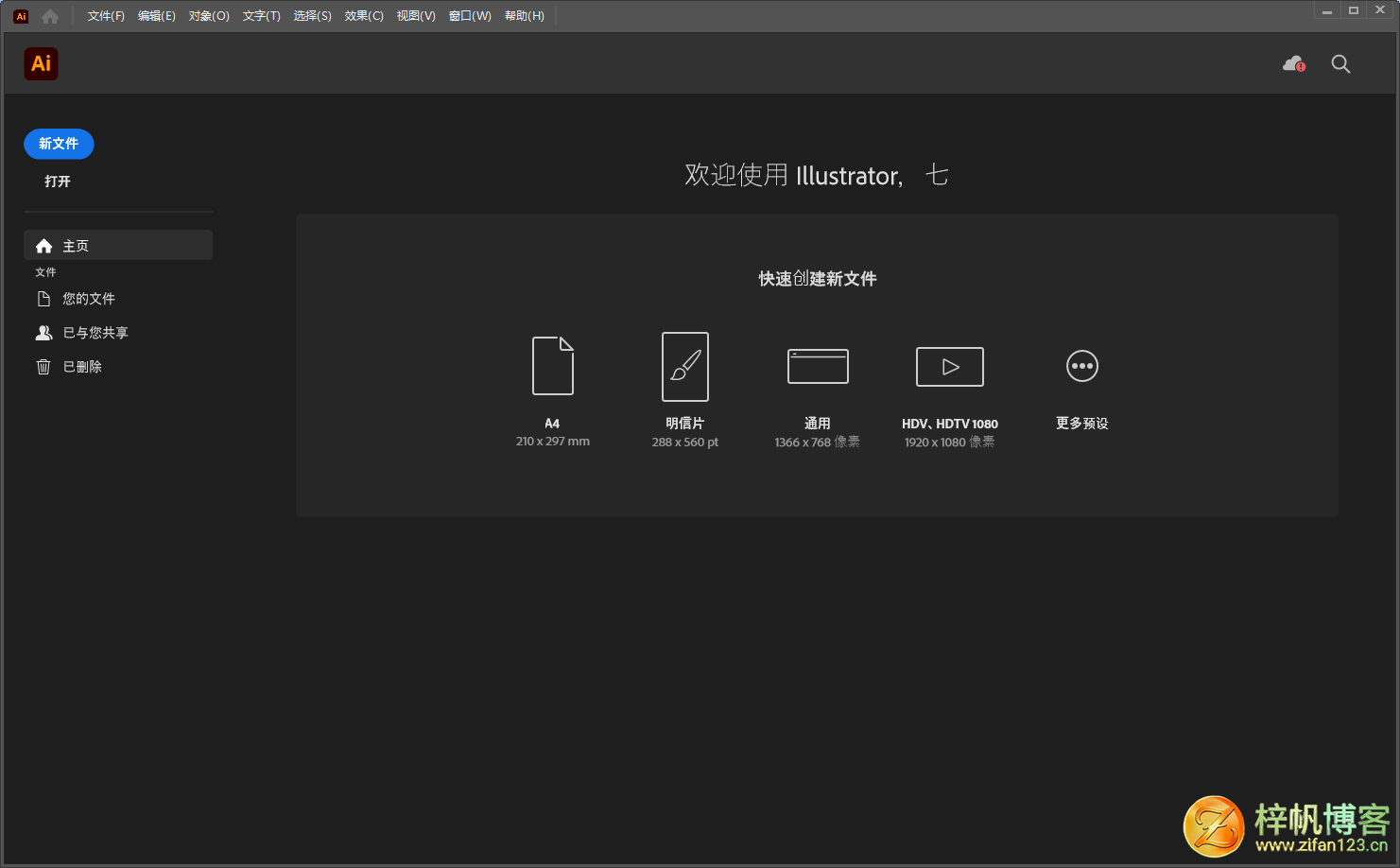Open the 窗口(W) menu
The image size is (1400, 868).
(x=470, y=16)
